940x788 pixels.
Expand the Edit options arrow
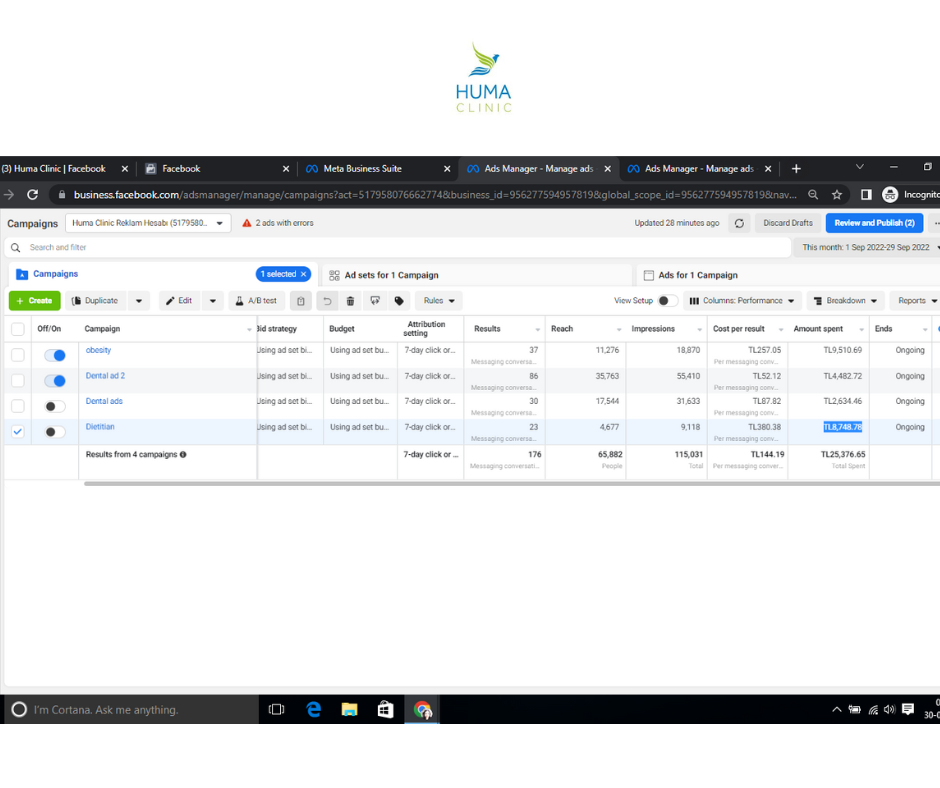pyautogui.click(x=213, y=301)
